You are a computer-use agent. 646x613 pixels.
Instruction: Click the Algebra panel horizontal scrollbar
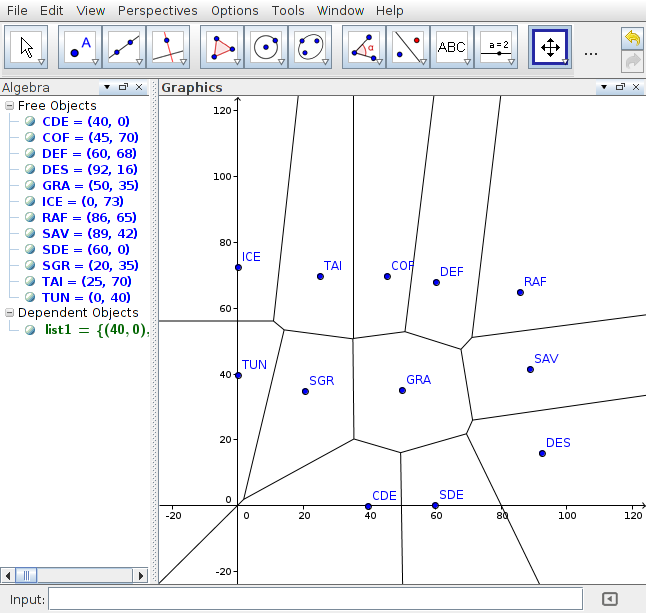75,575
